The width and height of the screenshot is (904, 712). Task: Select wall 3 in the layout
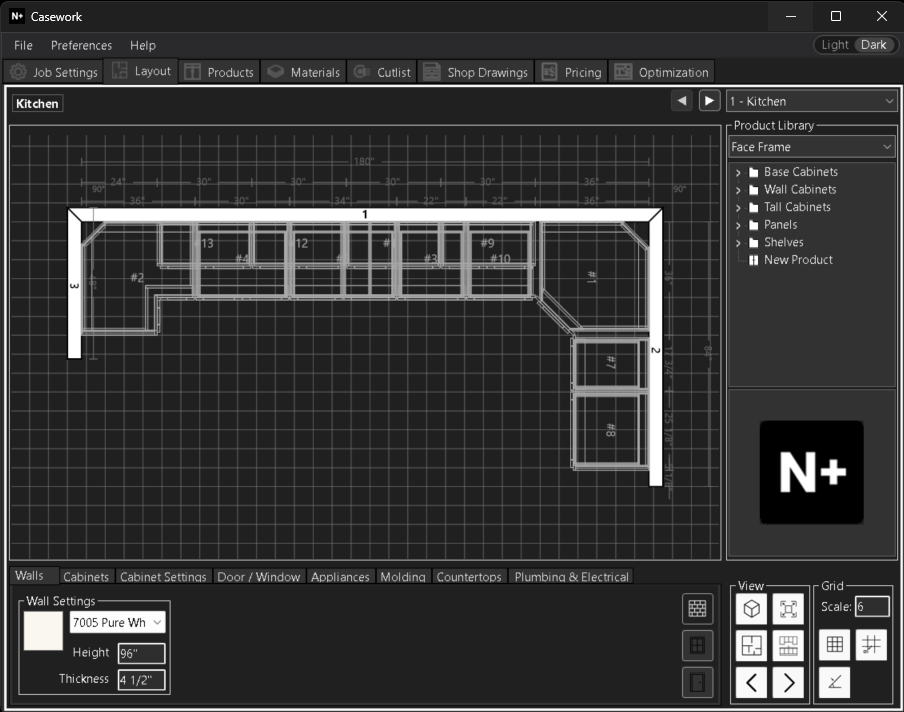[74, 285]
